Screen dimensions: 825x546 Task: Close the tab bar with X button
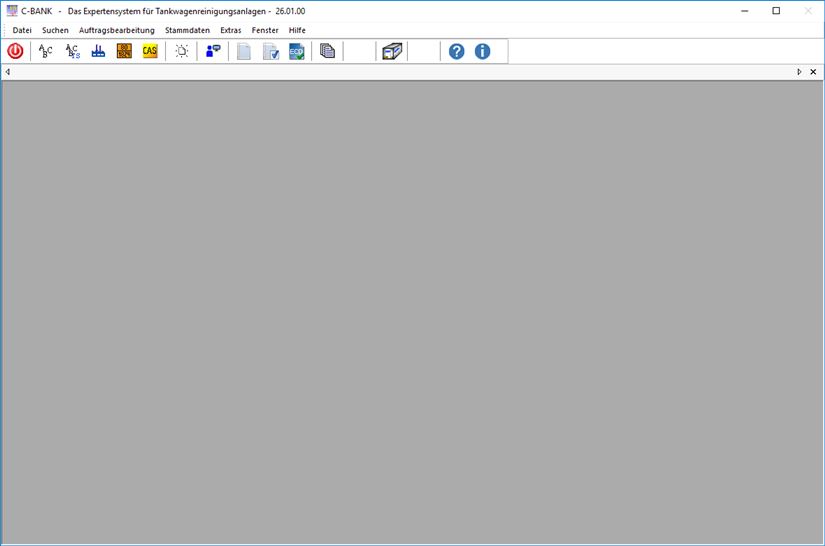(813, 72)
